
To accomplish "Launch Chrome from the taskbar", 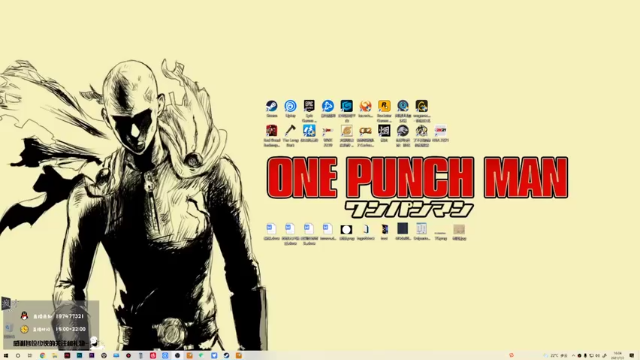I will (42, 356).
